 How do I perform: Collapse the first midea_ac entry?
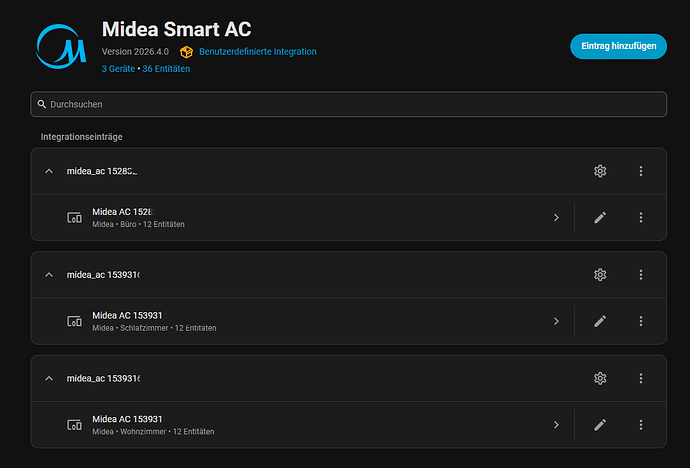coord(49,171)
